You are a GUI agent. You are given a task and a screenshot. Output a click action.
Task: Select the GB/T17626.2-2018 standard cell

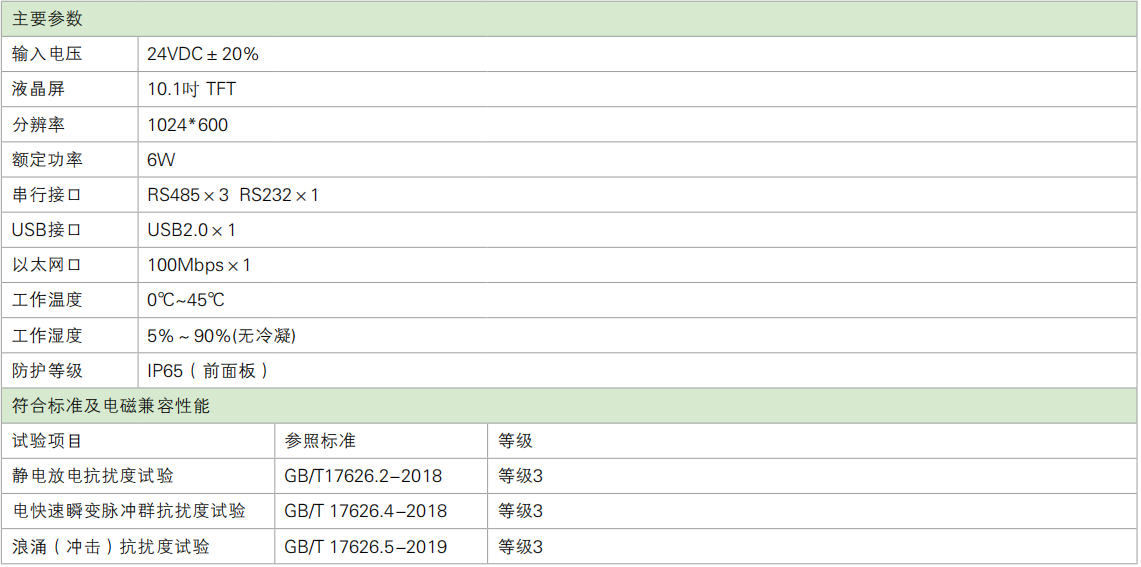point(363,476)
